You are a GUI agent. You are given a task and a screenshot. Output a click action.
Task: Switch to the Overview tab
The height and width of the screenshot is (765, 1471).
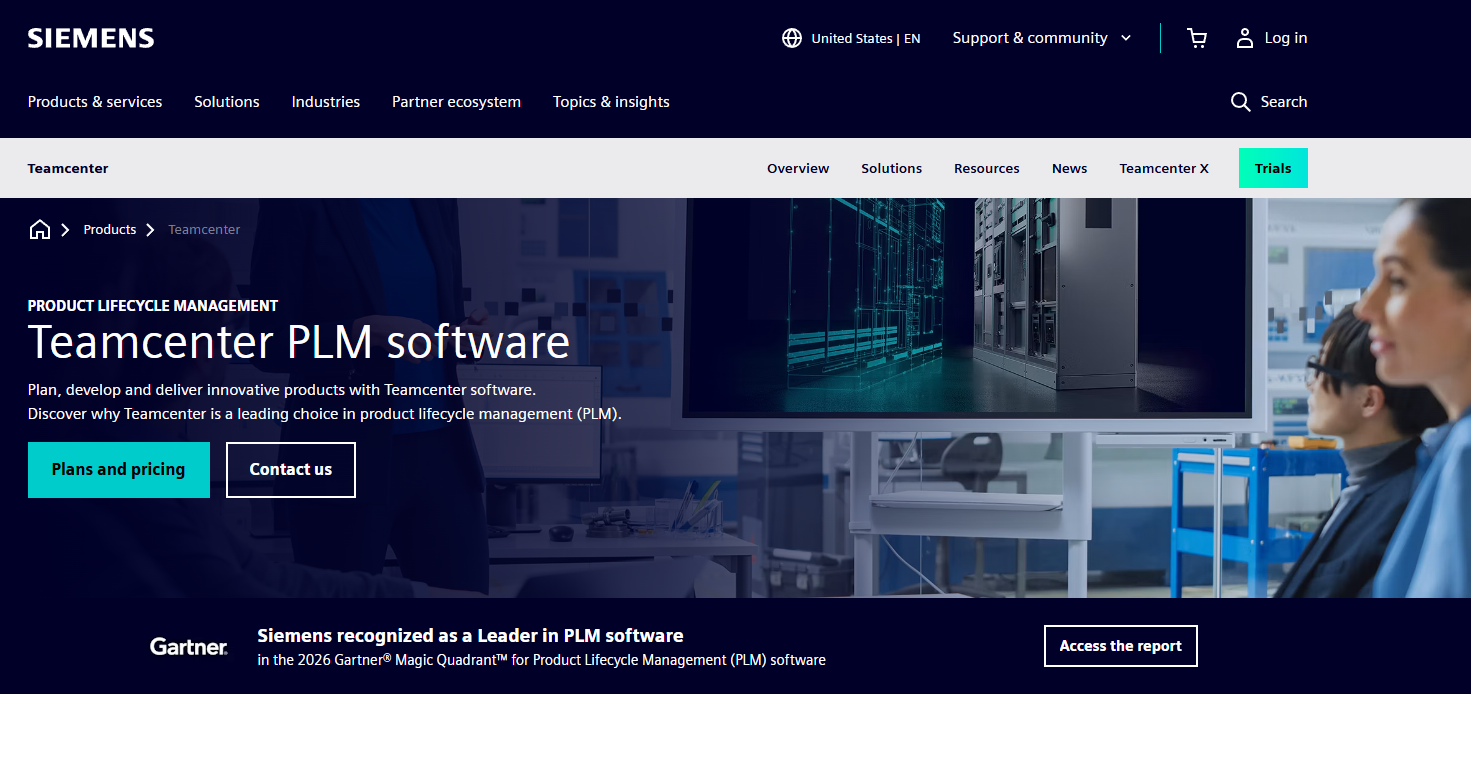coord(798,168)
